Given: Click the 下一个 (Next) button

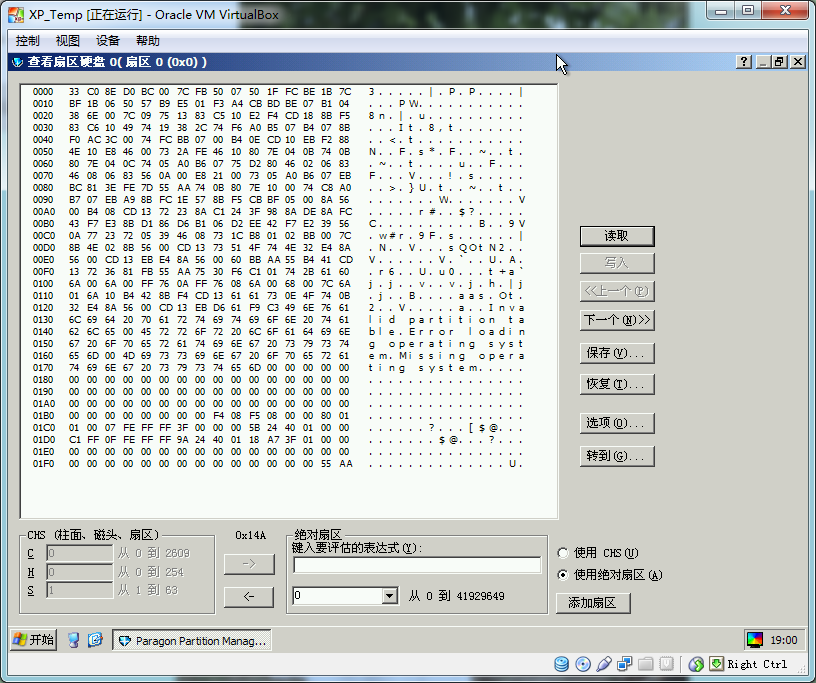Looking at the screenshot, I should tap(617, 320).
